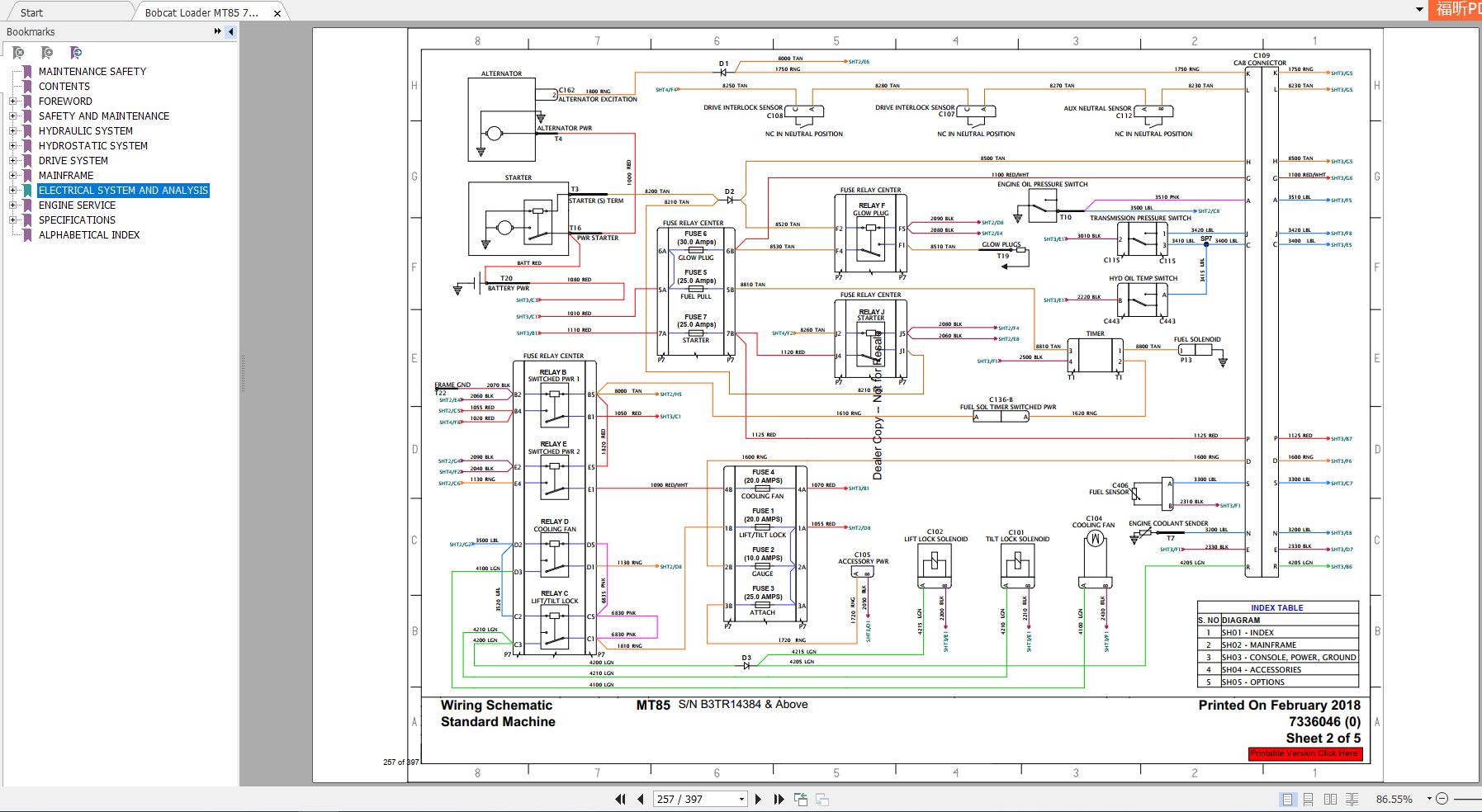Select the Bobcat Loader MT85 document tab
Viewport: 1482px width, 812px height.
click(201, 12)
